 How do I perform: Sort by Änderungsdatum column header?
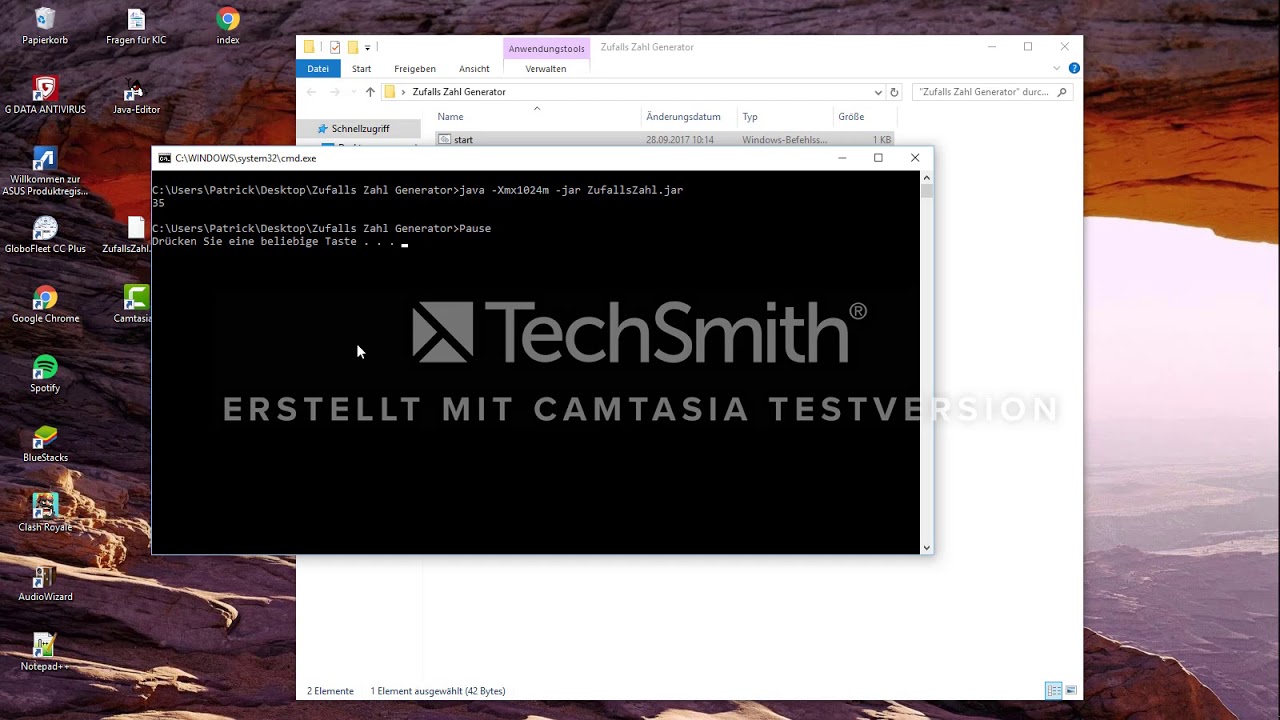[x=687, y=117]
